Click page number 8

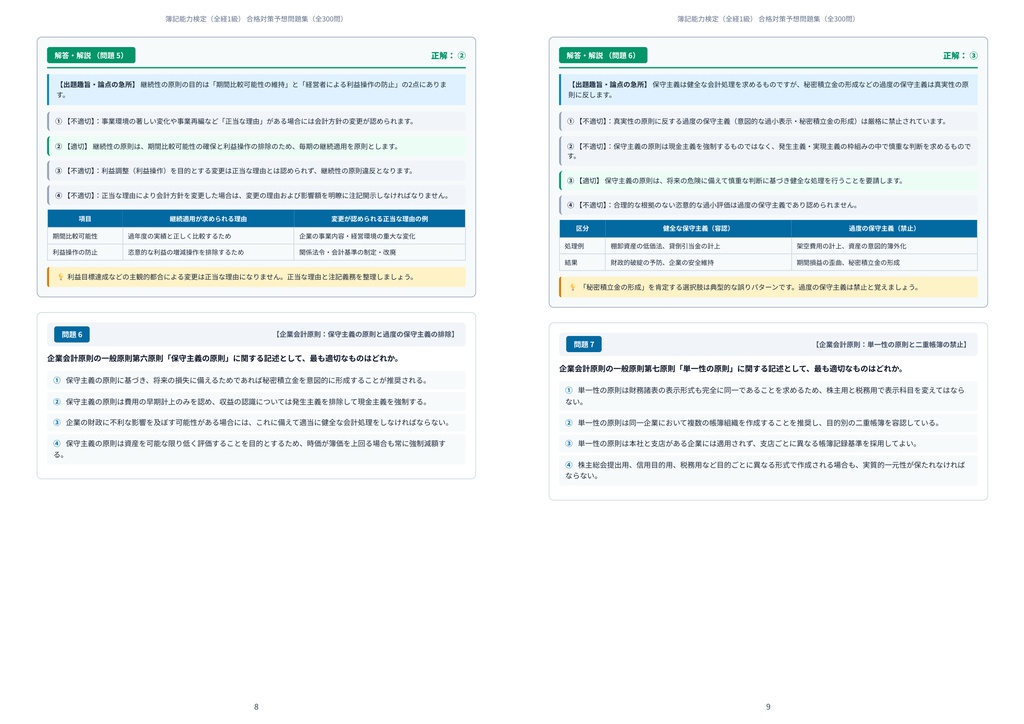tap(256, 706)
